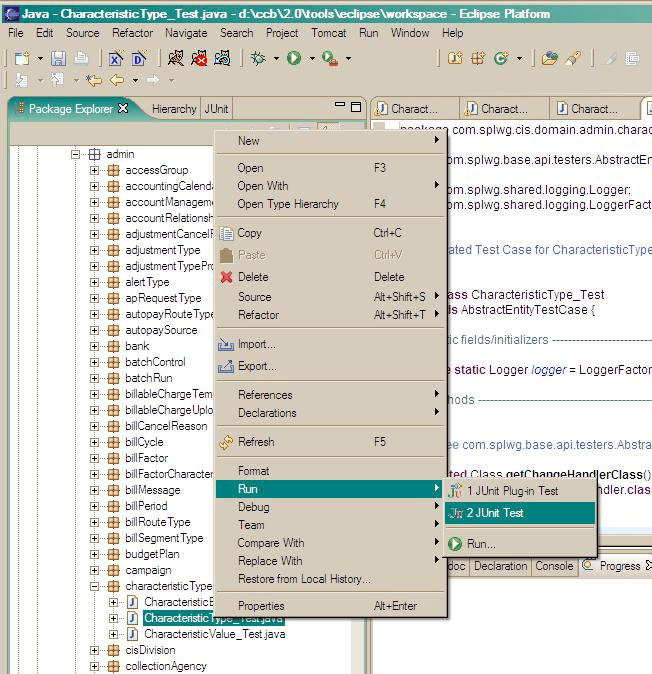Choose Restore from Local History
This screenshot has height=674, width=652.
tap(330, 579)
